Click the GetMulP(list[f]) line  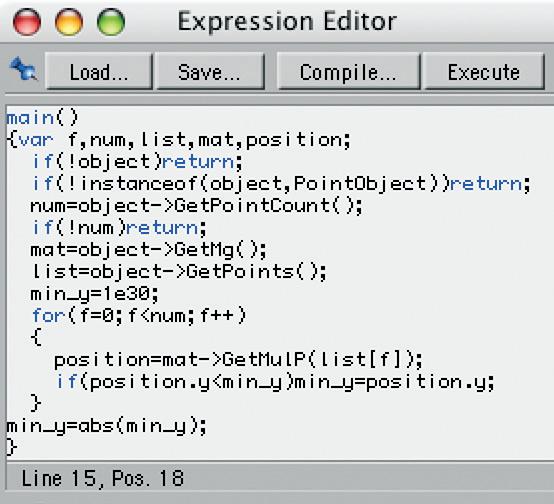(238, 360)
